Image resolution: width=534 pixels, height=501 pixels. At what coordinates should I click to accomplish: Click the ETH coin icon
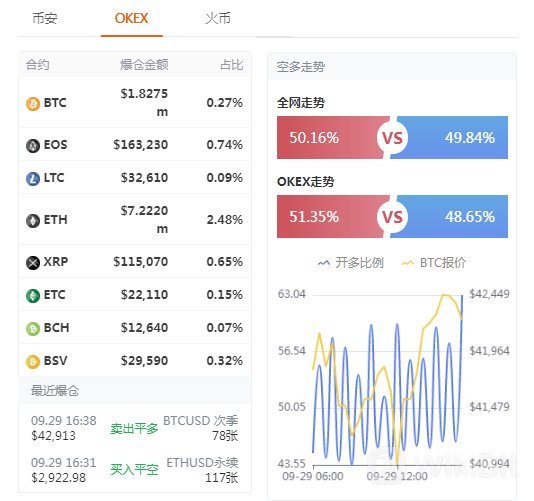pyautogui.click(x=33, y=221)
